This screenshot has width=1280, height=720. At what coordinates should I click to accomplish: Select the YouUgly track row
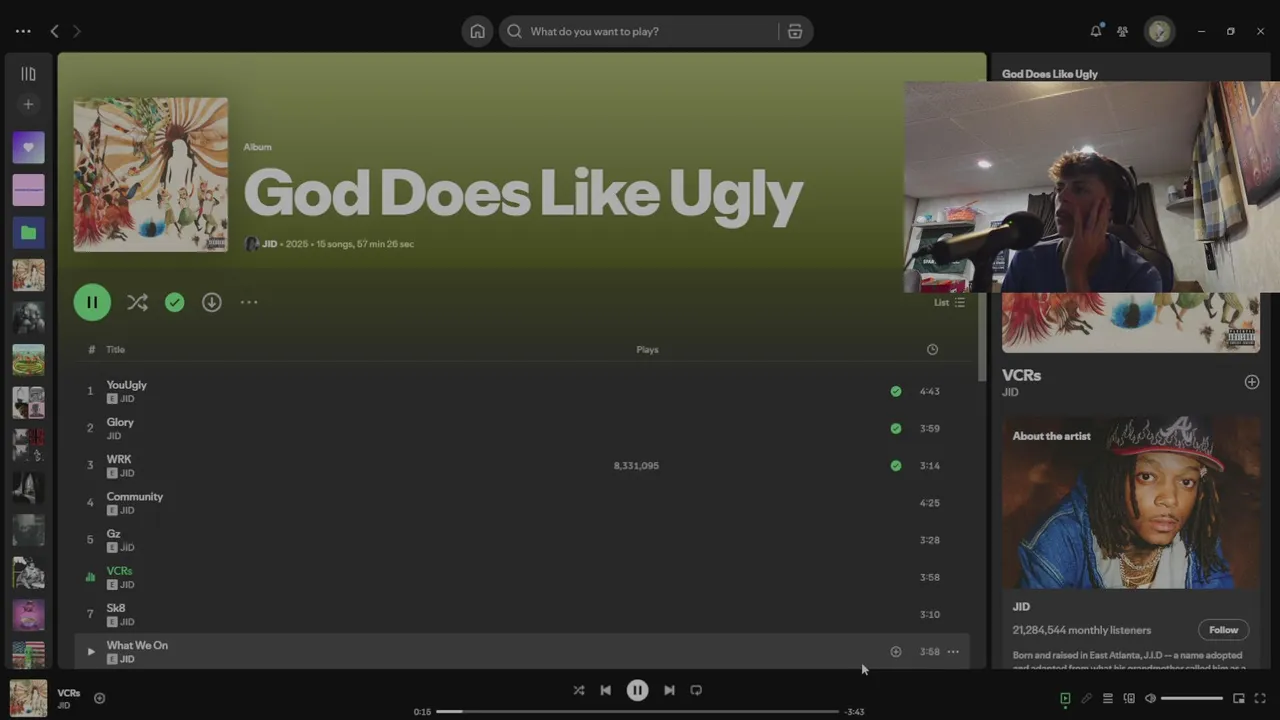click(x=520, y=391)
